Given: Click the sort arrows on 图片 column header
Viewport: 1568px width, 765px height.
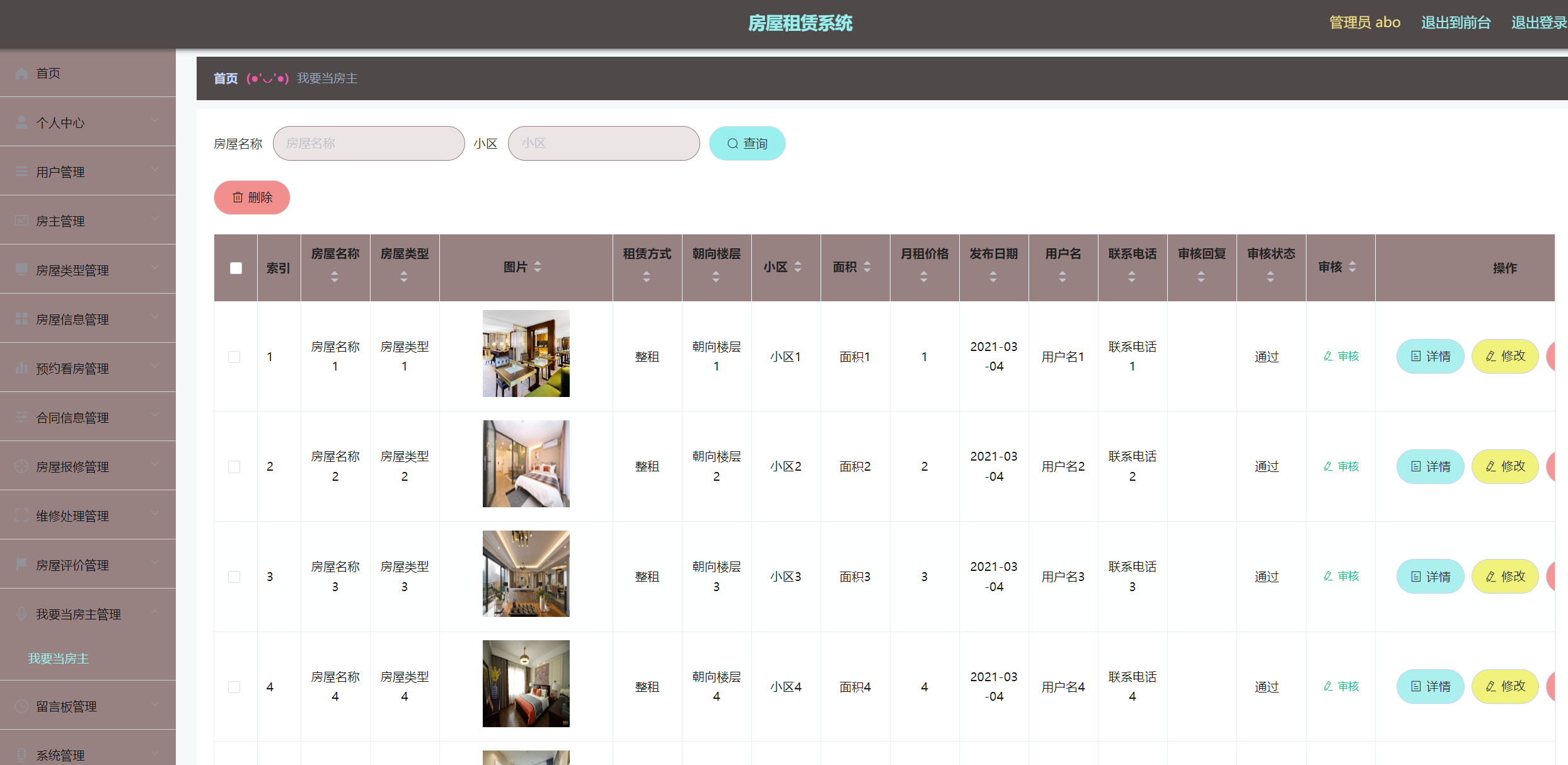Looking at the screenshot, I should point(538,267).
